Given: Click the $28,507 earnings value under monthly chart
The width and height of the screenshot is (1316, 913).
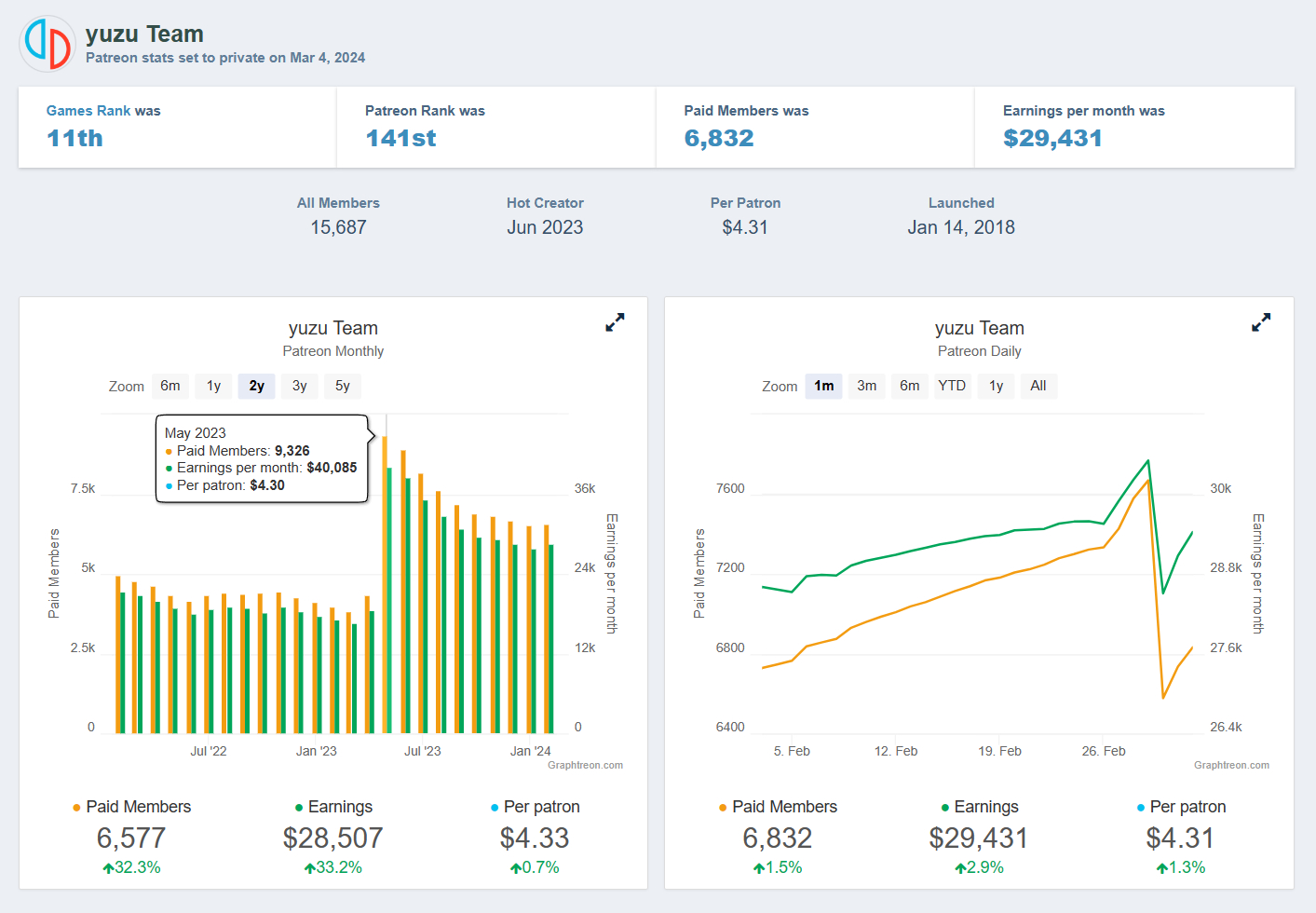Looking at the screenshot, I should click(333, 838).
